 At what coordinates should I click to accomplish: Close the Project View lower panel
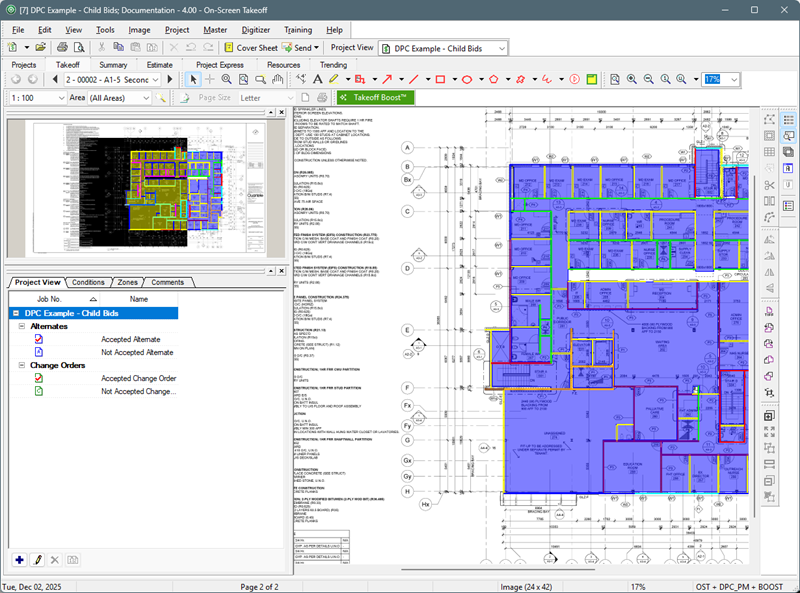click(x=282, y=270)
